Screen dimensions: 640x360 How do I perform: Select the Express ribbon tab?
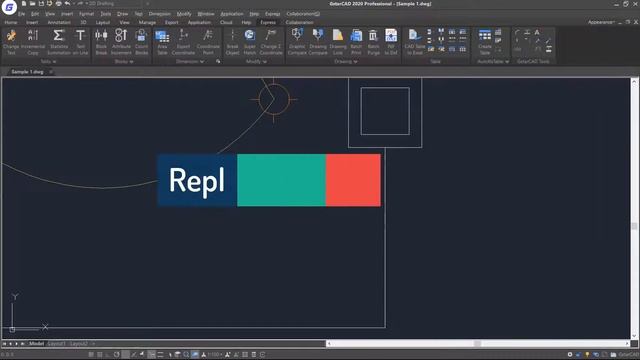coord(268,22)
